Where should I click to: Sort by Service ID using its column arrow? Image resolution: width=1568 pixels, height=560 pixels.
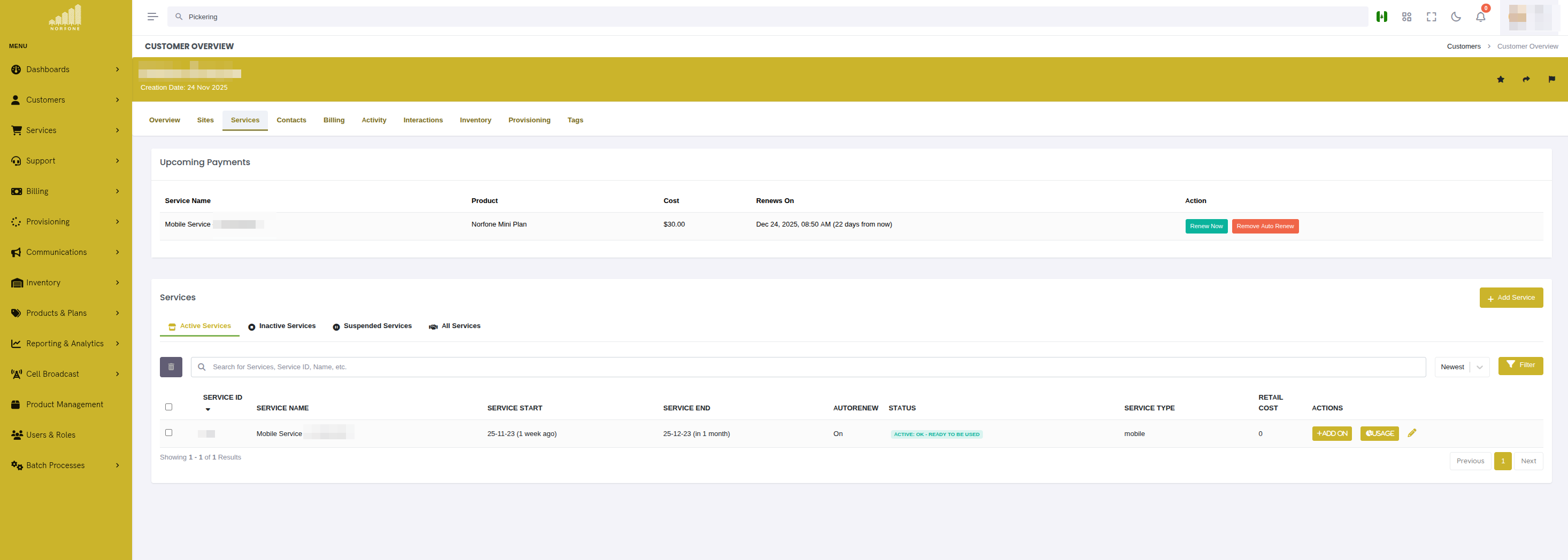pos(207,409)
